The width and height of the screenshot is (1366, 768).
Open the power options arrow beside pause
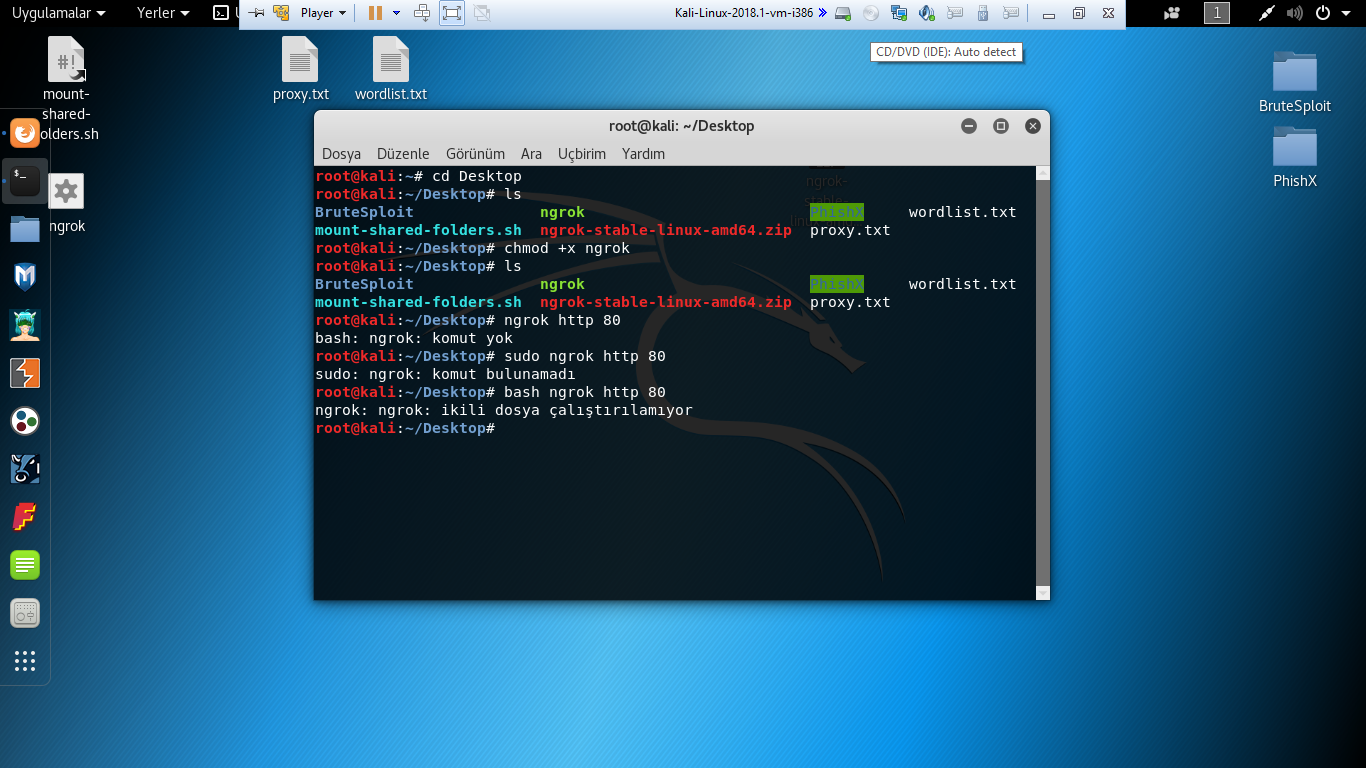coord(397,13)
